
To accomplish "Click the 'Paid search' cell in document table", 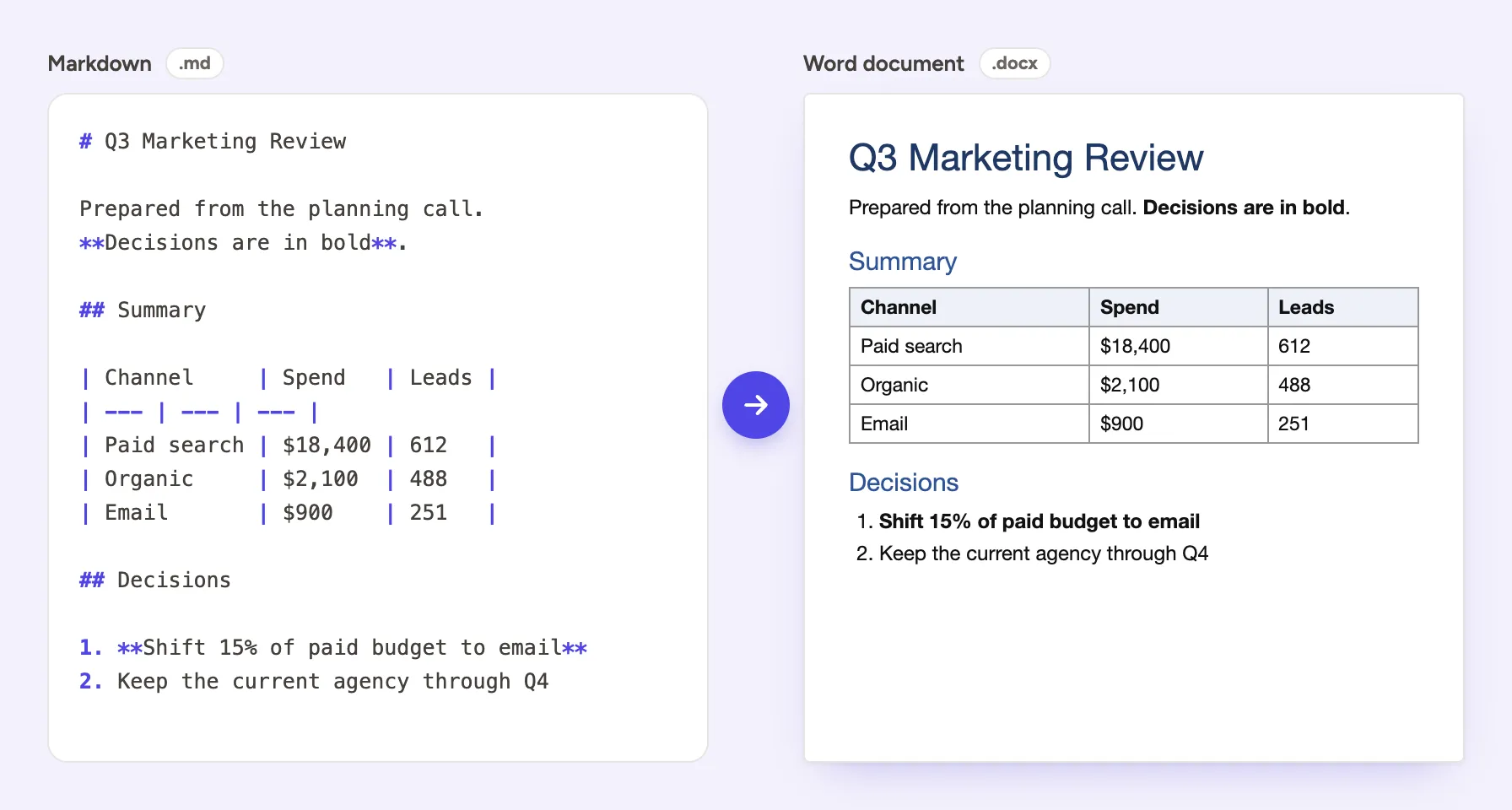I will (x=969, y=346).
